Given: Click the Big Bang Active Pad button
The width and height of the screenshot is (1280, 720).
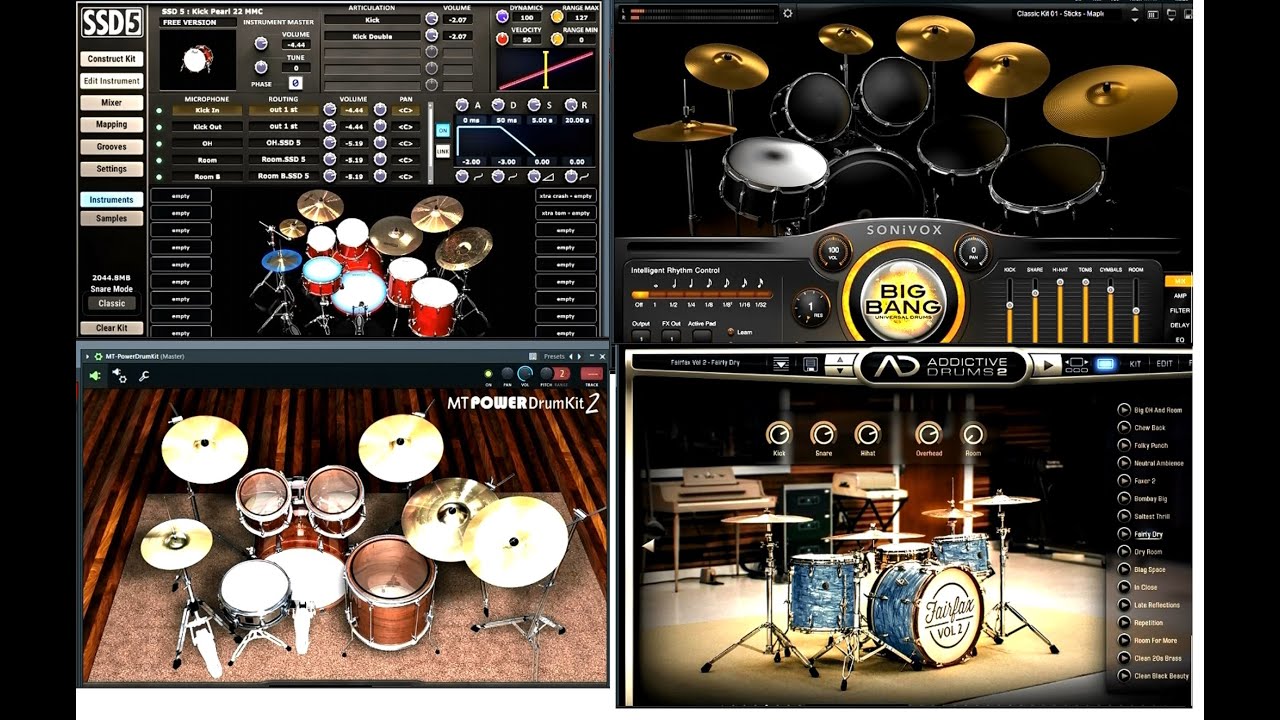Looking at the screenshot, I should [703, 336].
